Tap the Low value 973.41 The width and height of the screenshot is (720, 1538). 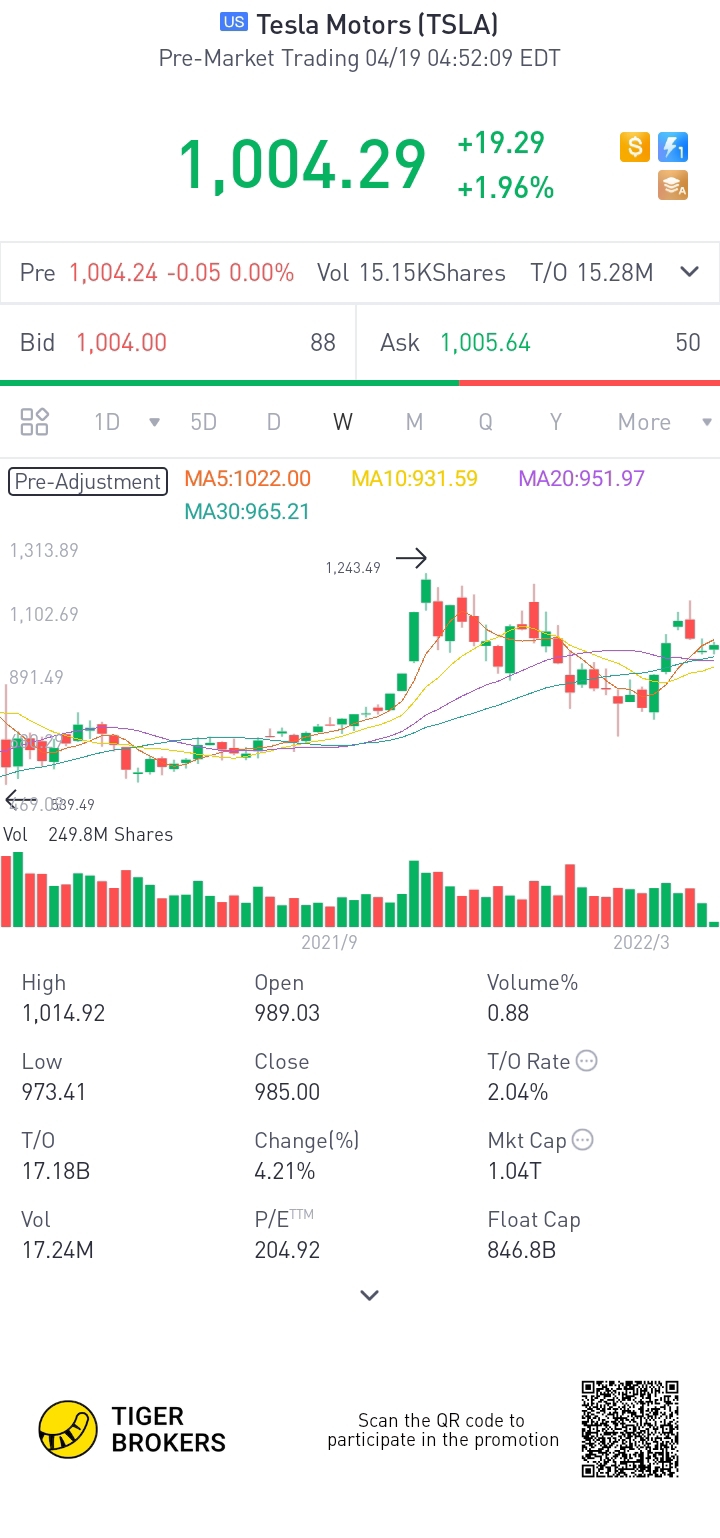(54, 1092)
